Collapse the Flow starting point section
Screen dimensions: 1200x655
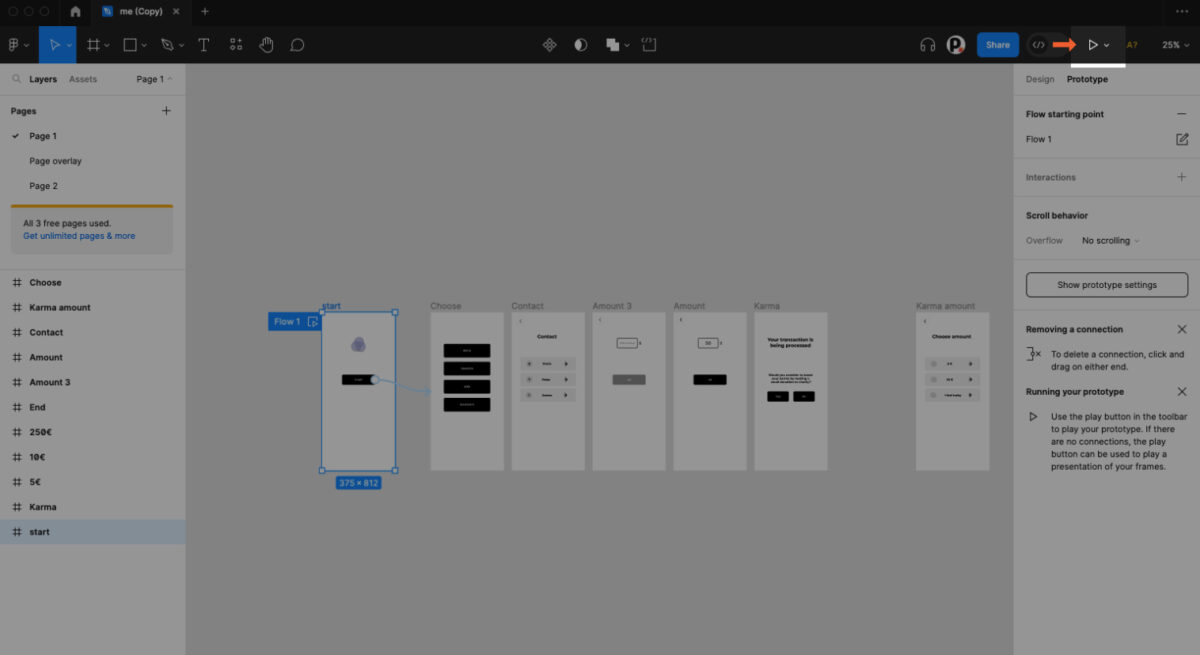pyautogui.click(x=1182, y=113)
